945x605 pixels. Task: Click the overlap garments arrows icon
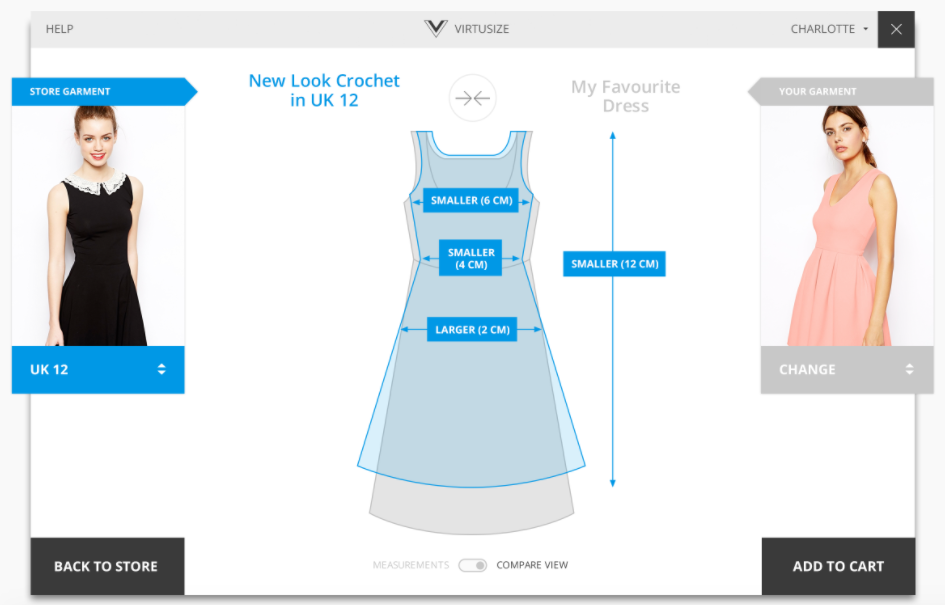click(x=472, y=98)
